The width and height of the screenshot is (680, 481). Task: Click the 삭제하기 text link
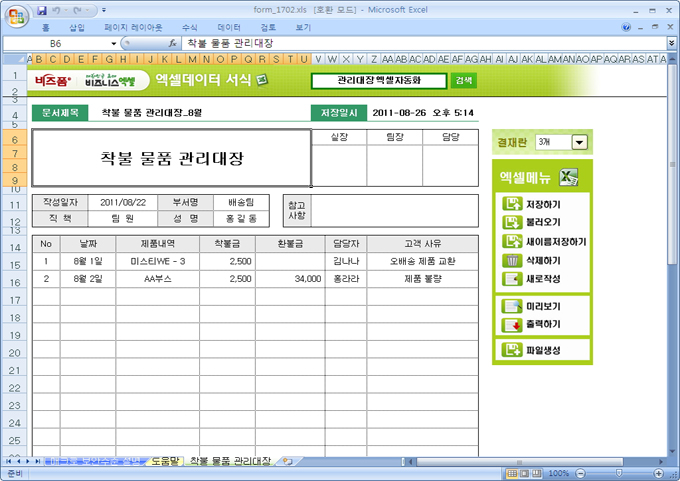click(543, 261)
